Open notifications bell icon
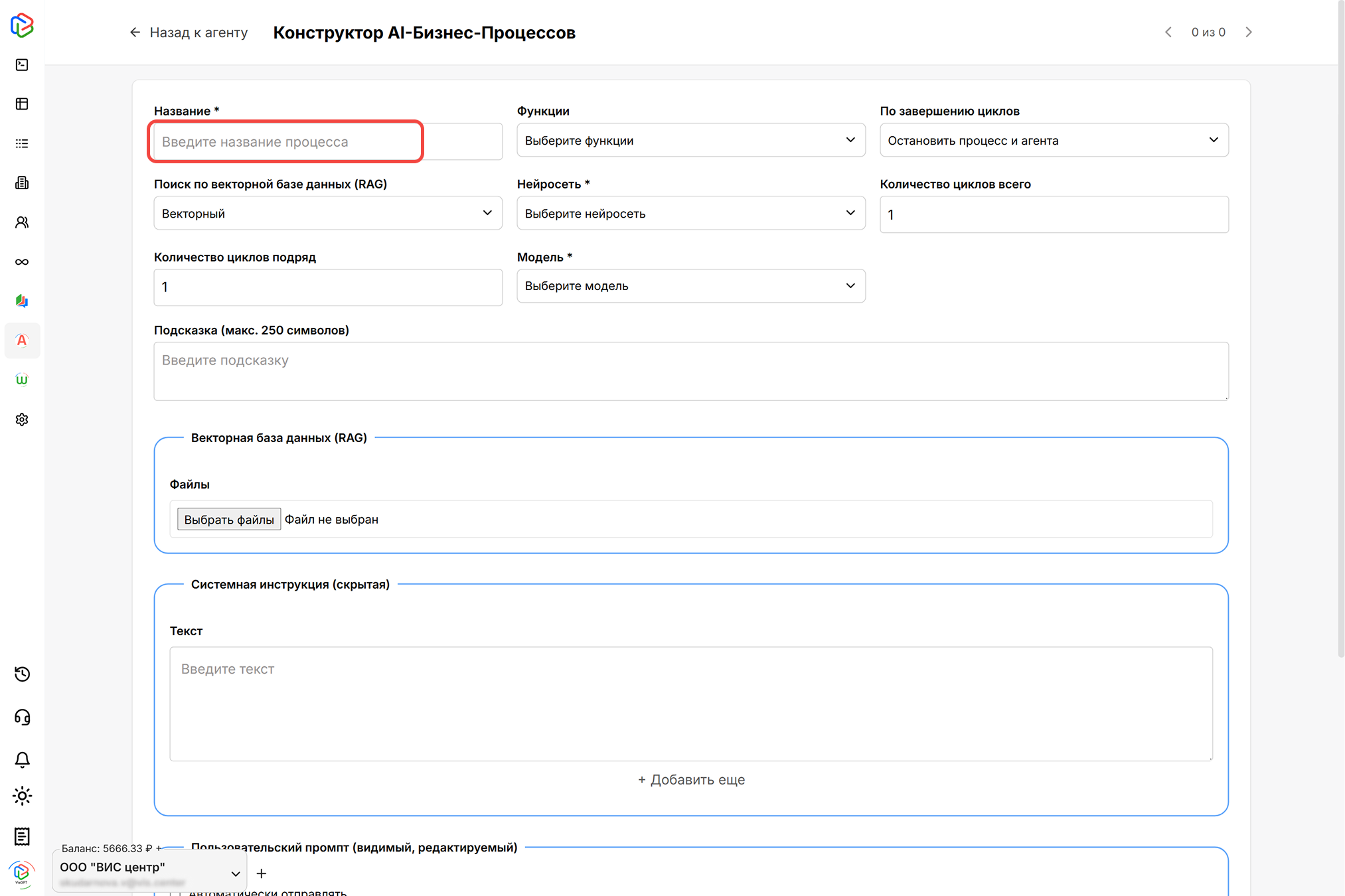Image resolution: width=1345 pixels, height=896 pixels. pos(22,759)
